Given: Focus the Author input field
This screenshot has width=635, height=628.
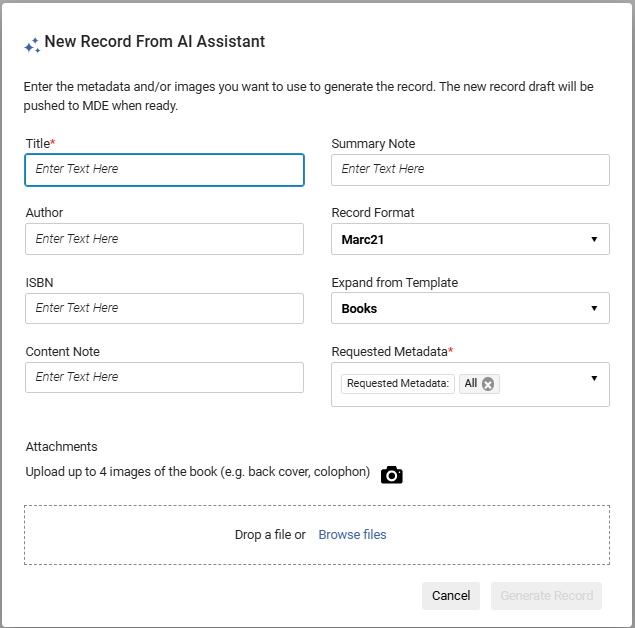Looking at the screenshot, I should coord(164,239).
